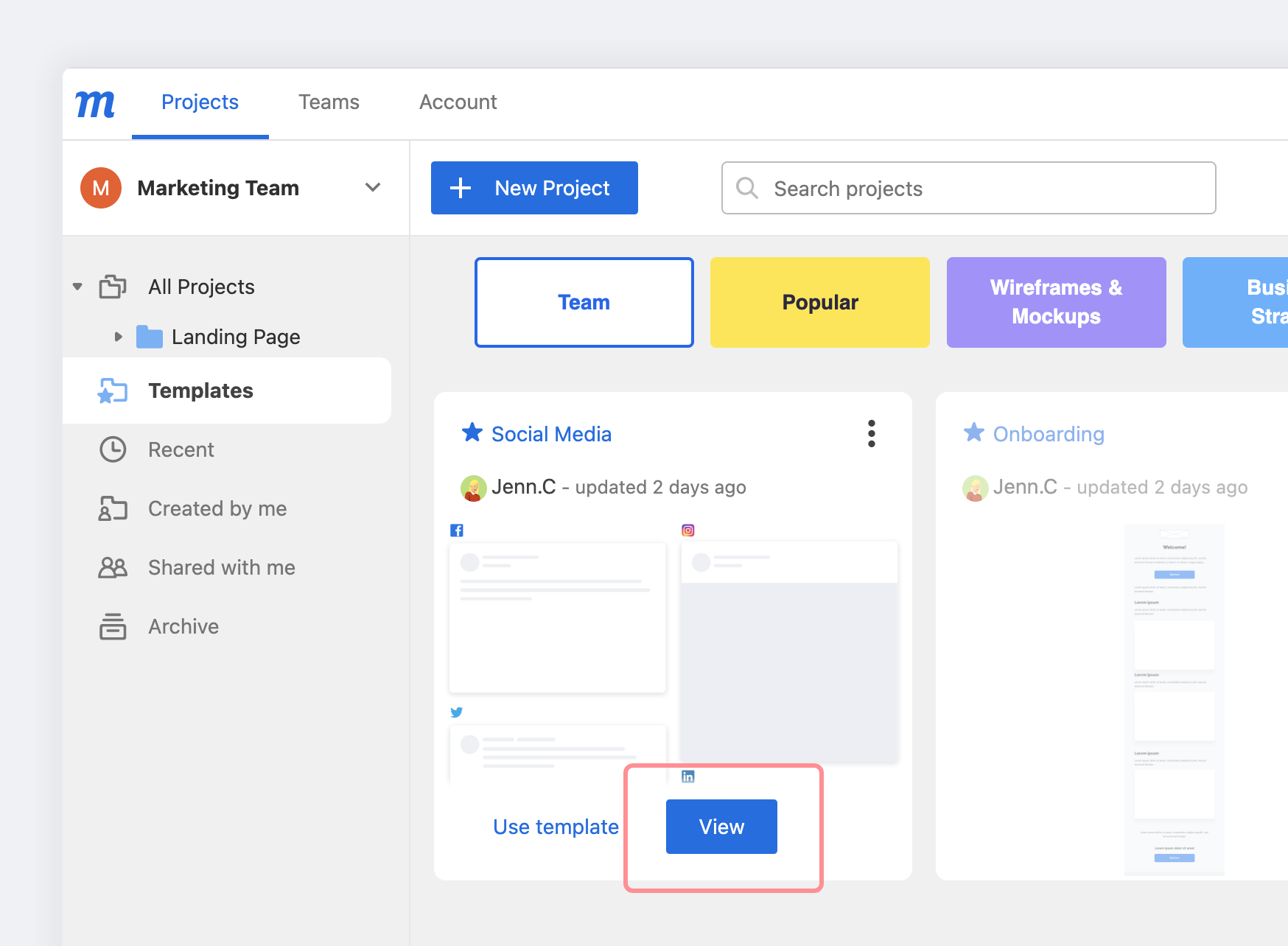Open the Archive section
This screenshot has height=946, width=1288.
(183, 626)
